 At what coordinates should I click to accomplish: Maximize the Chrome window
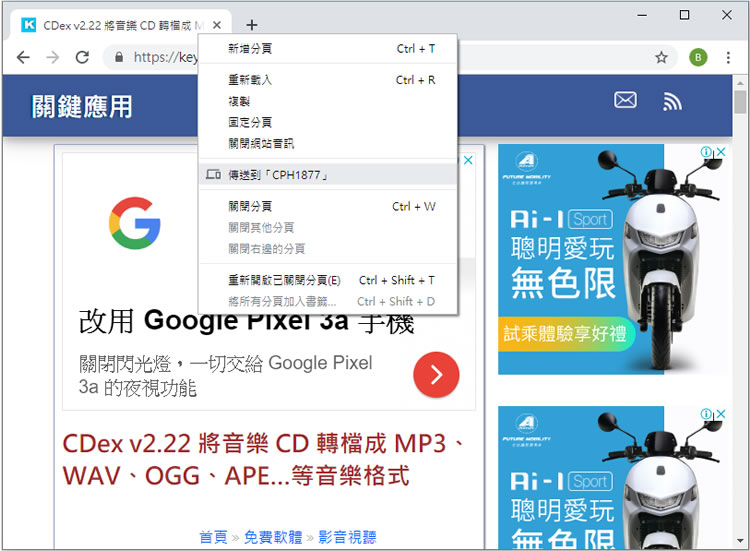[684, 15]
